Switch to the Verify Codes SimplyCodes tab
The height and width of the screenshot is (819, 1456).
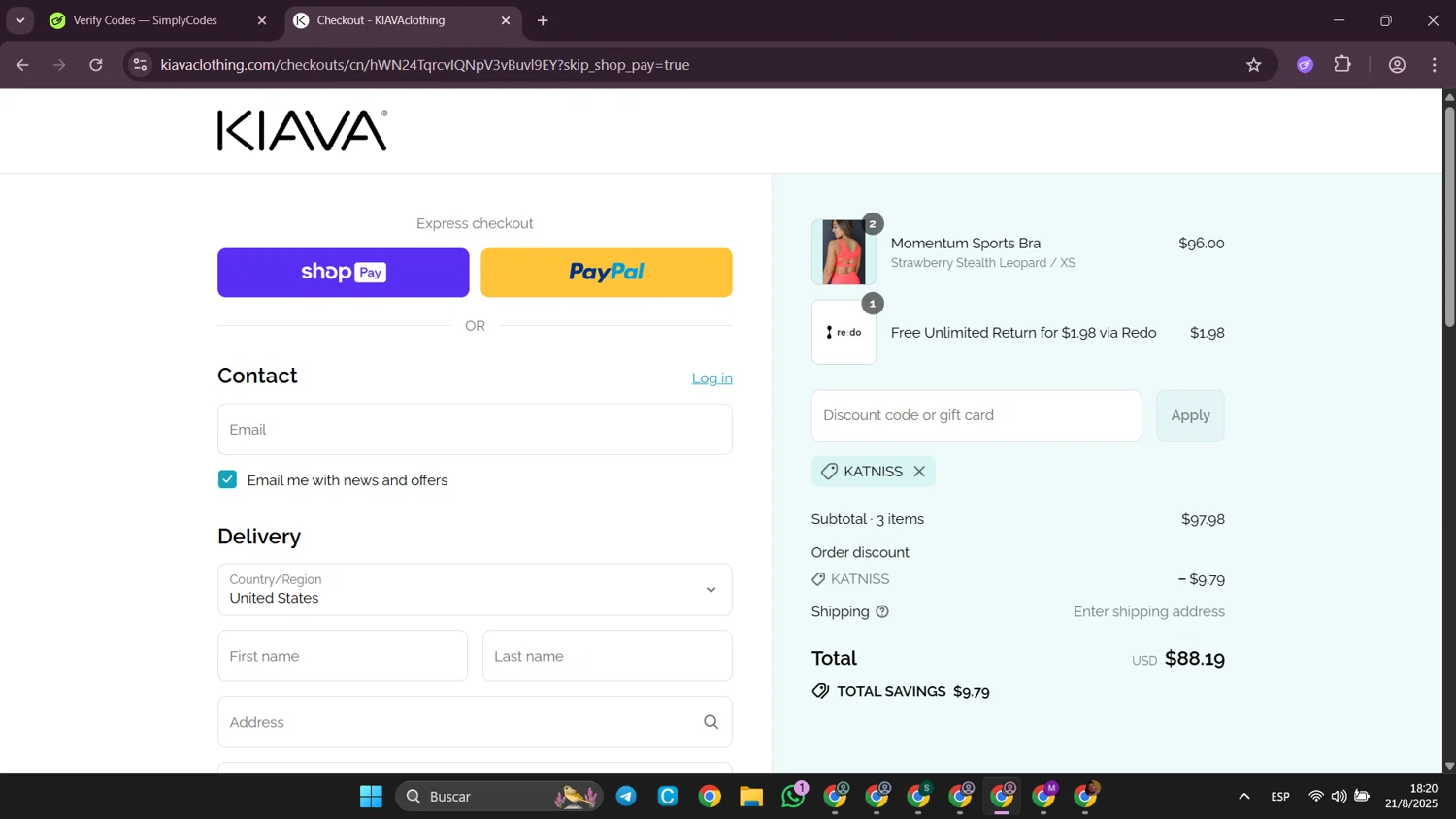(146, 20)
